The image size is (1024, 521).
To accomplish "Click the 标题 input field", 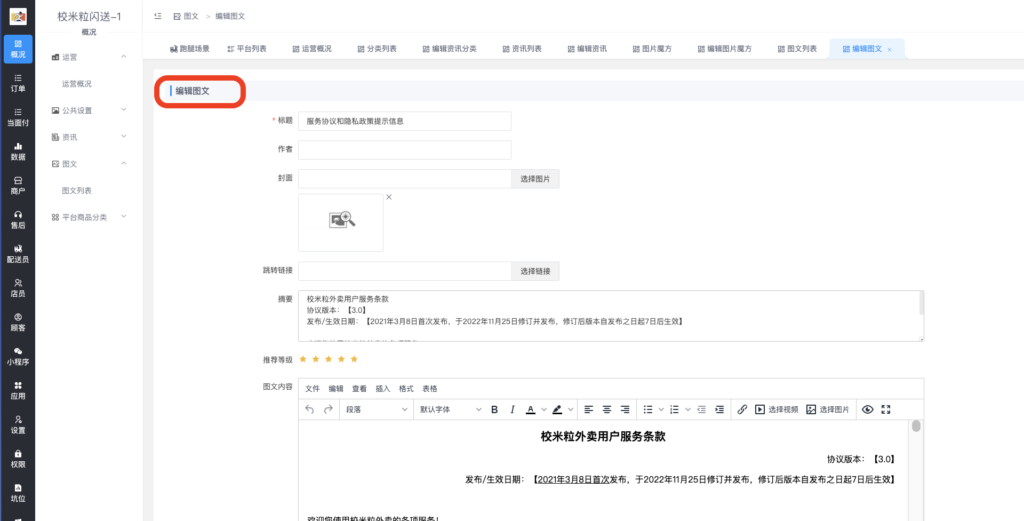I will click(x=405, y=121).
